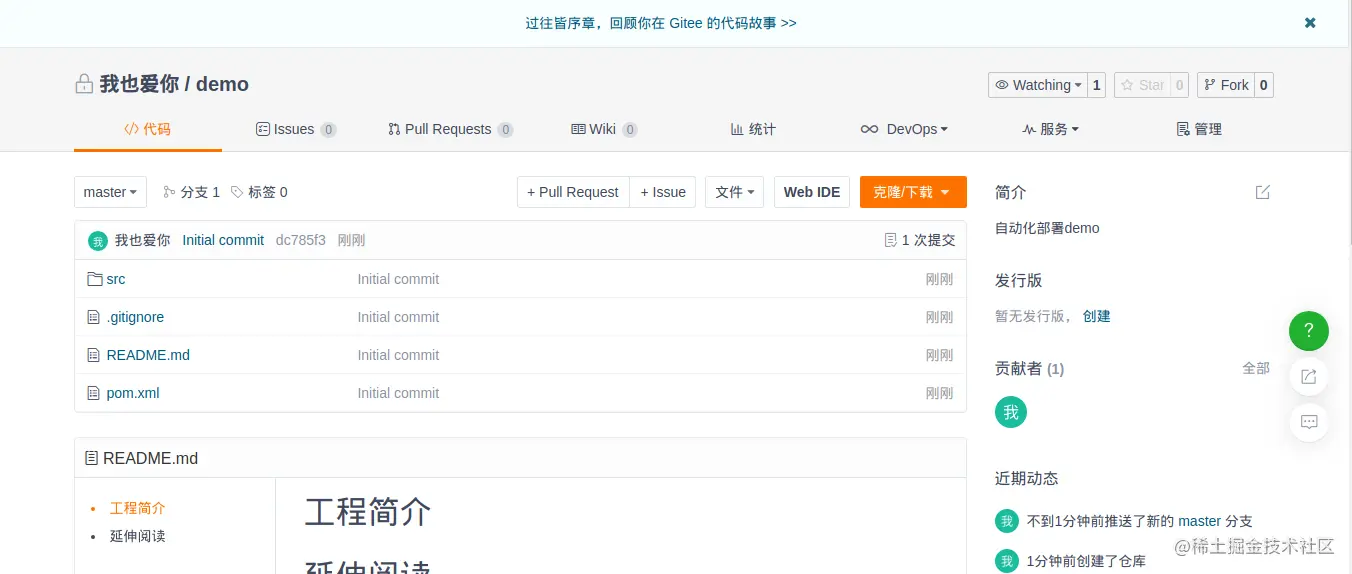Click the floating external-link share icon

(1309, 377)
